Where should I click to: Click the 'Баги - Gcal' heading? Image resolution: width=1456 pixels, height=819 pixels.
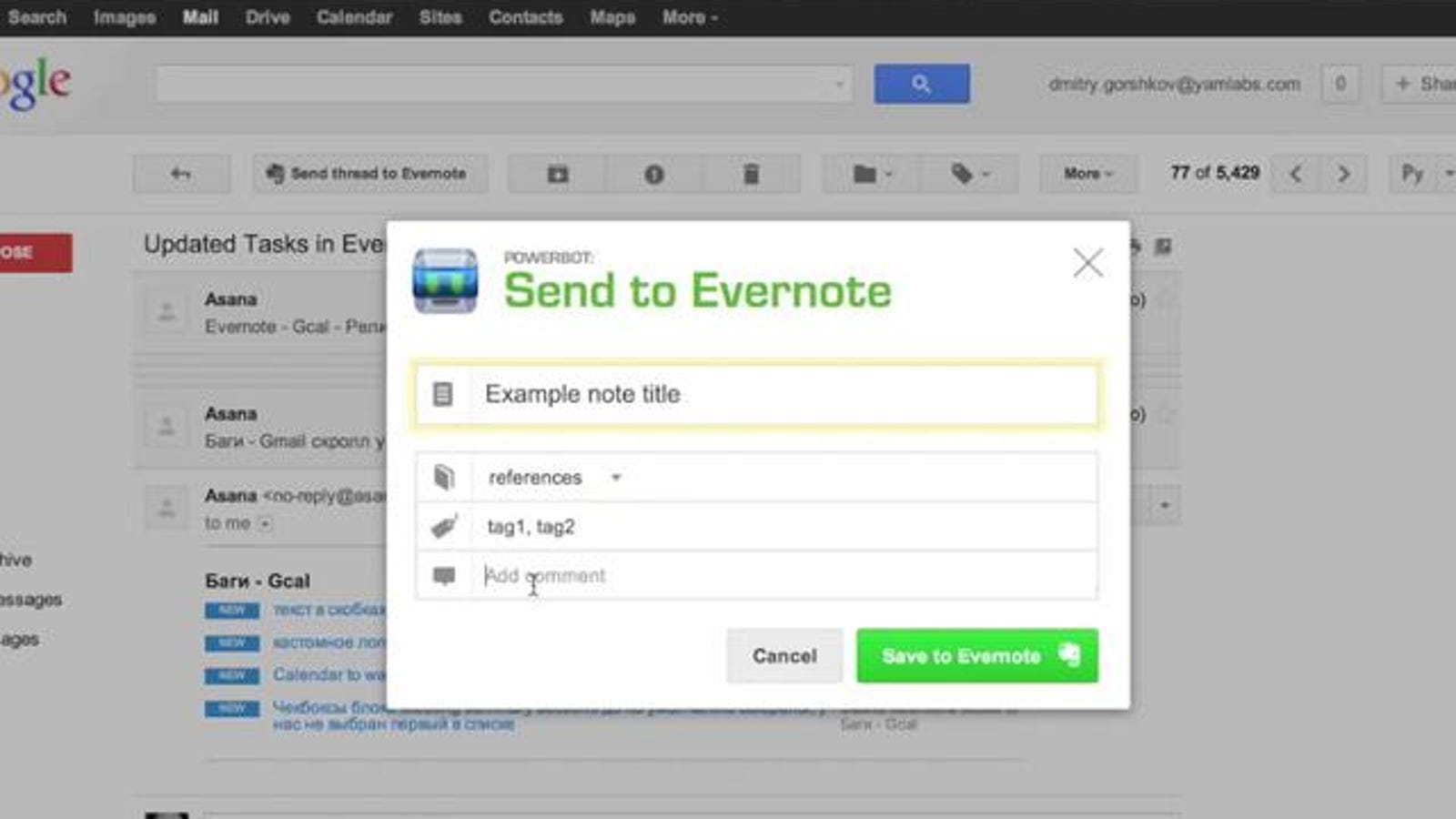[258, 581]
